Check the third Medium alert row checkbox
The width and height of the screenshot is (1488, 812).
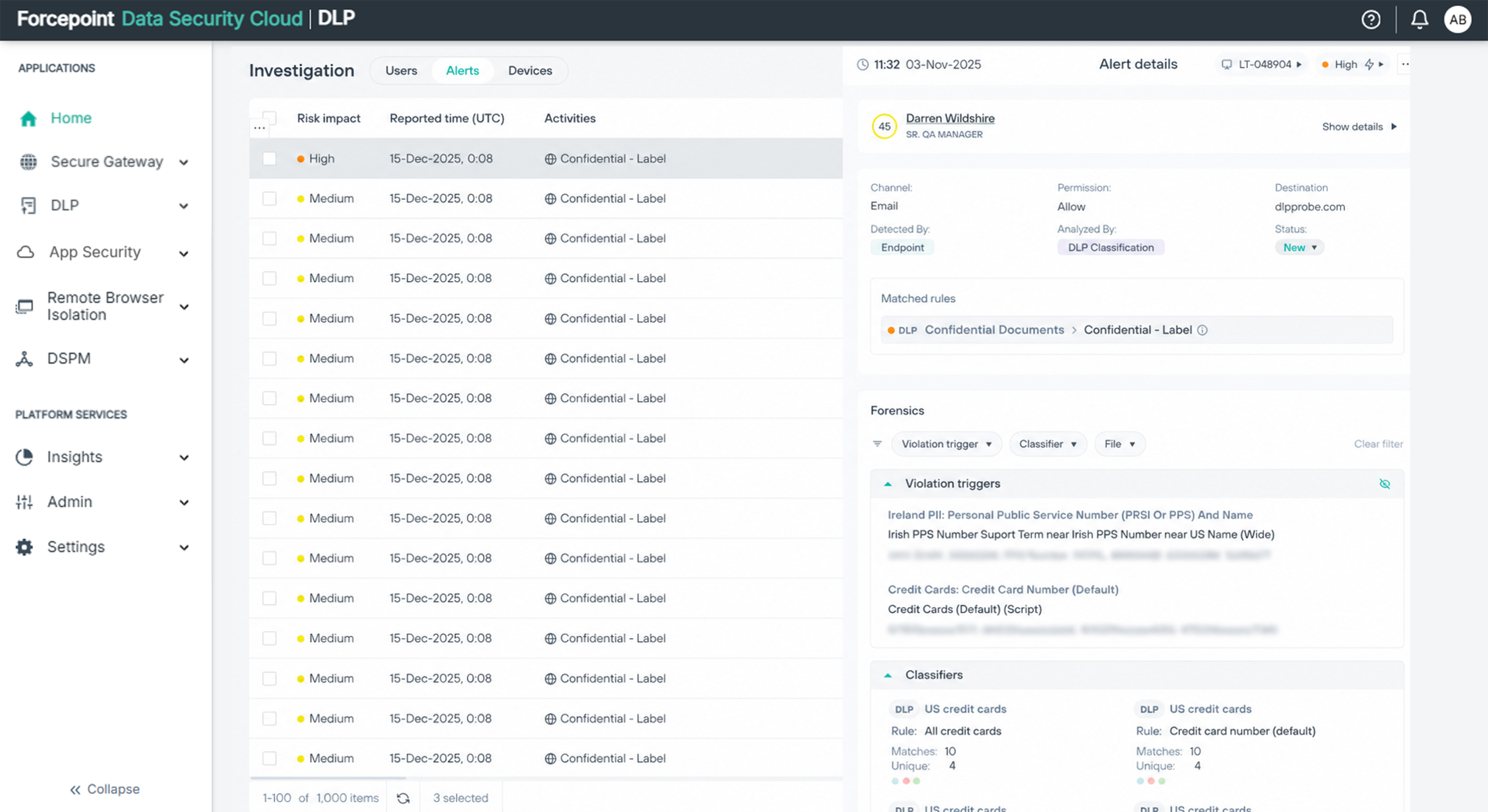pyautogui.click(x=270, y=278)
